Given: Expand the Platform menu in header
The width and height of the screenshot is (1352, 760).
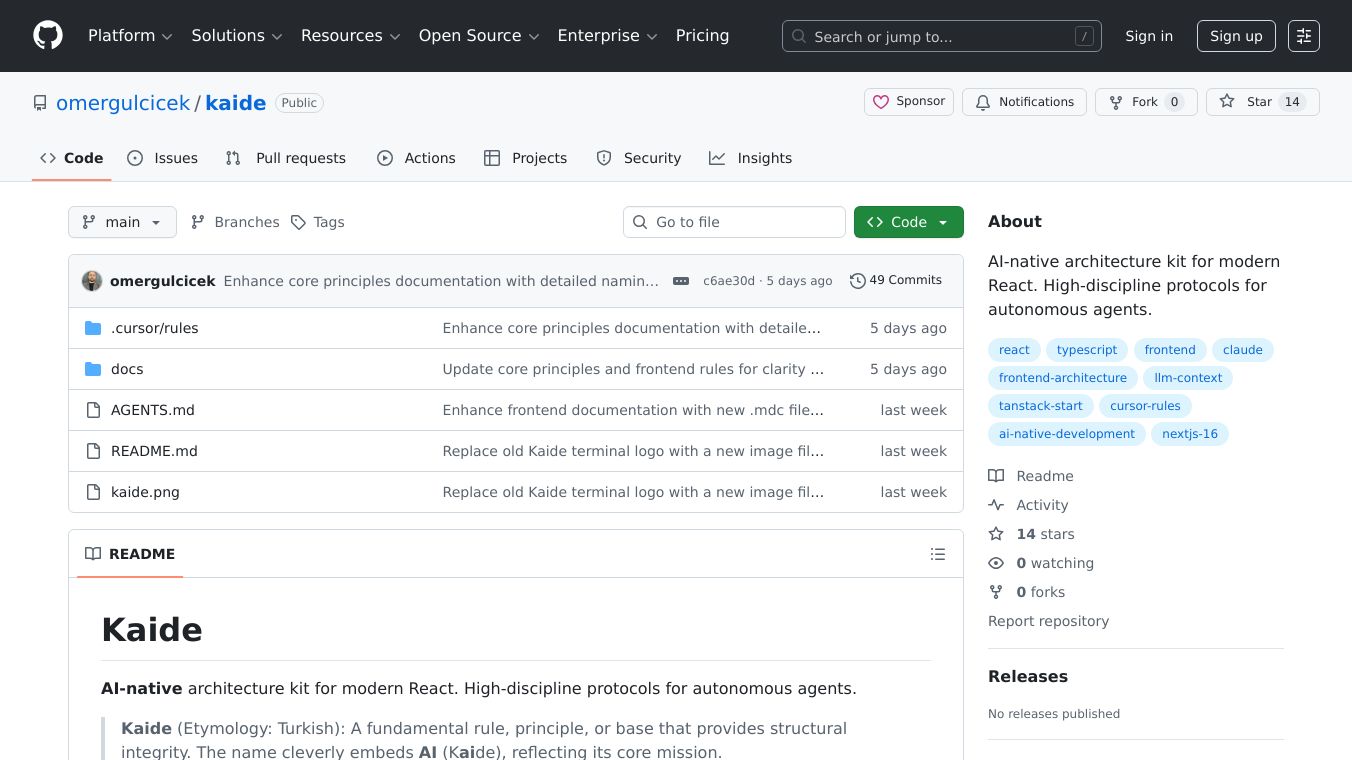Looking at the screenshot, I should coord(130,36).
